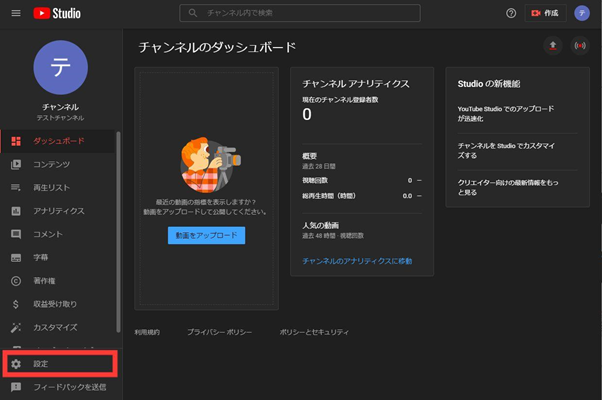Open カスタマイズ in the sidebar

[x=58, y=327]
